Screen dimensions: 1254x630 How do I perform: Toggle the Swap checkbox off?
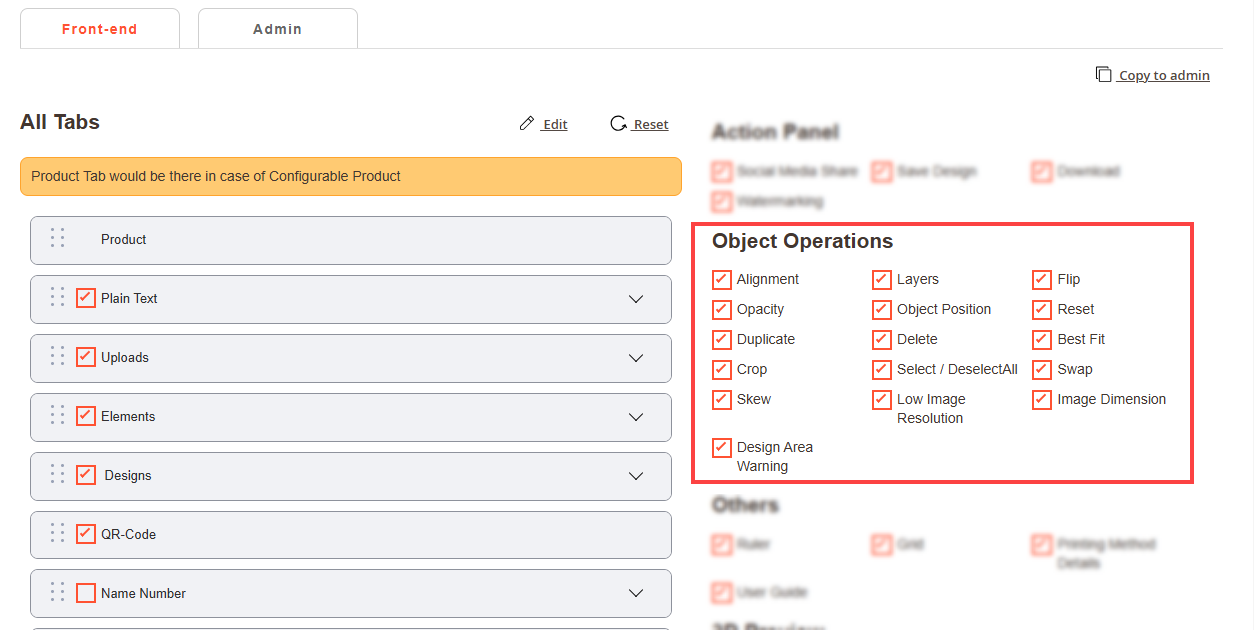coord(1042,369)
